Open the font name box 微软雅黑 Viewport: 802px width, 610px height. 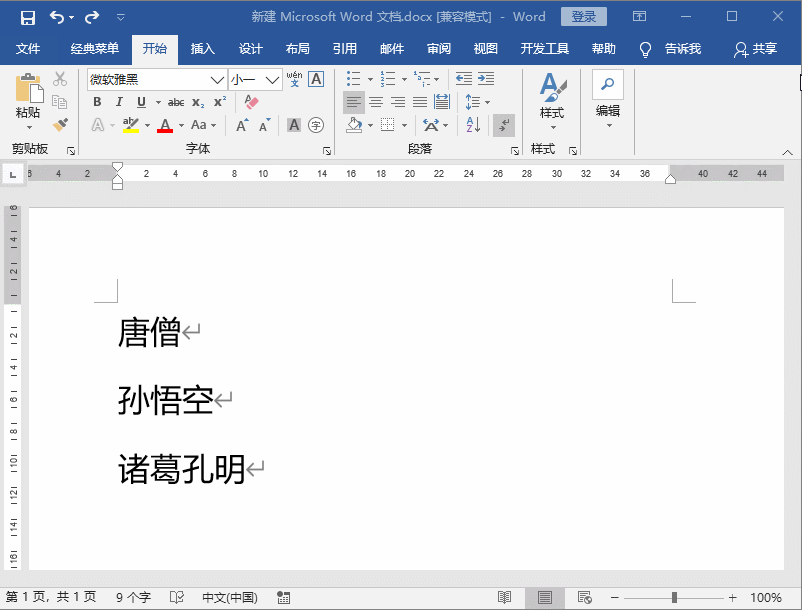[157, 80]
